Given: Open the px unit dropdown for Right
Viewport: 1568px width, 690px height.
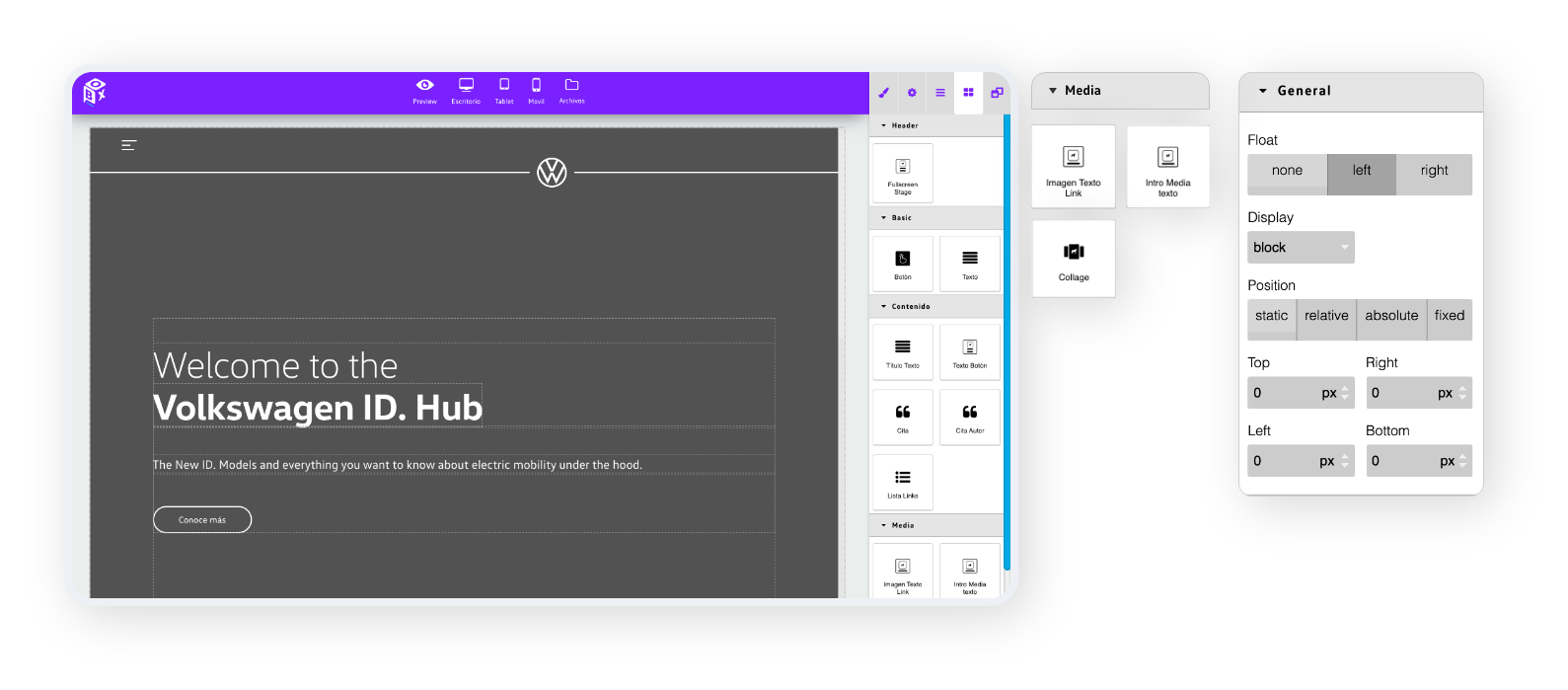Looking at the screenshot, I should (x=1446, y=393).
